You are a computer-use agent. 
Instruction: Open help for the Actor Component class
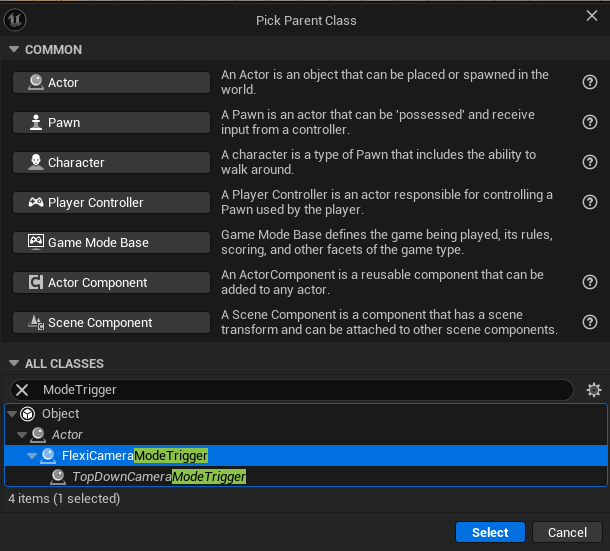click(590, 282)
